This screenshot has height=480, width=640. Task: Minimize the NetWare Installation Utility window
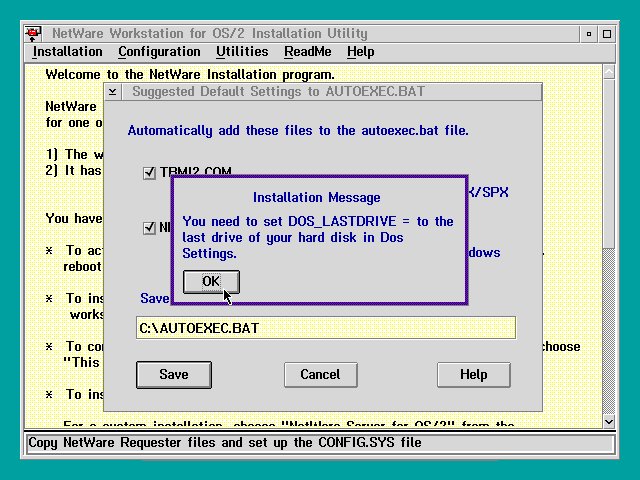point(589,34)
